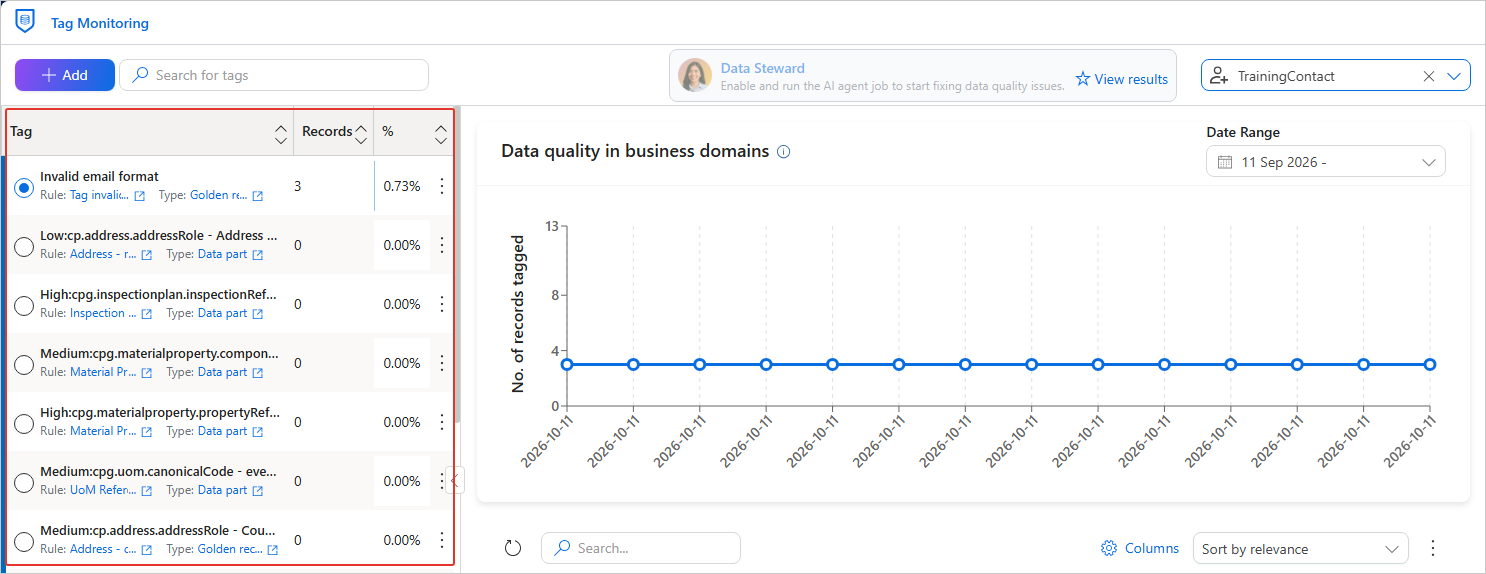Click the Data Steward avatar image

[x=695, y=76]
